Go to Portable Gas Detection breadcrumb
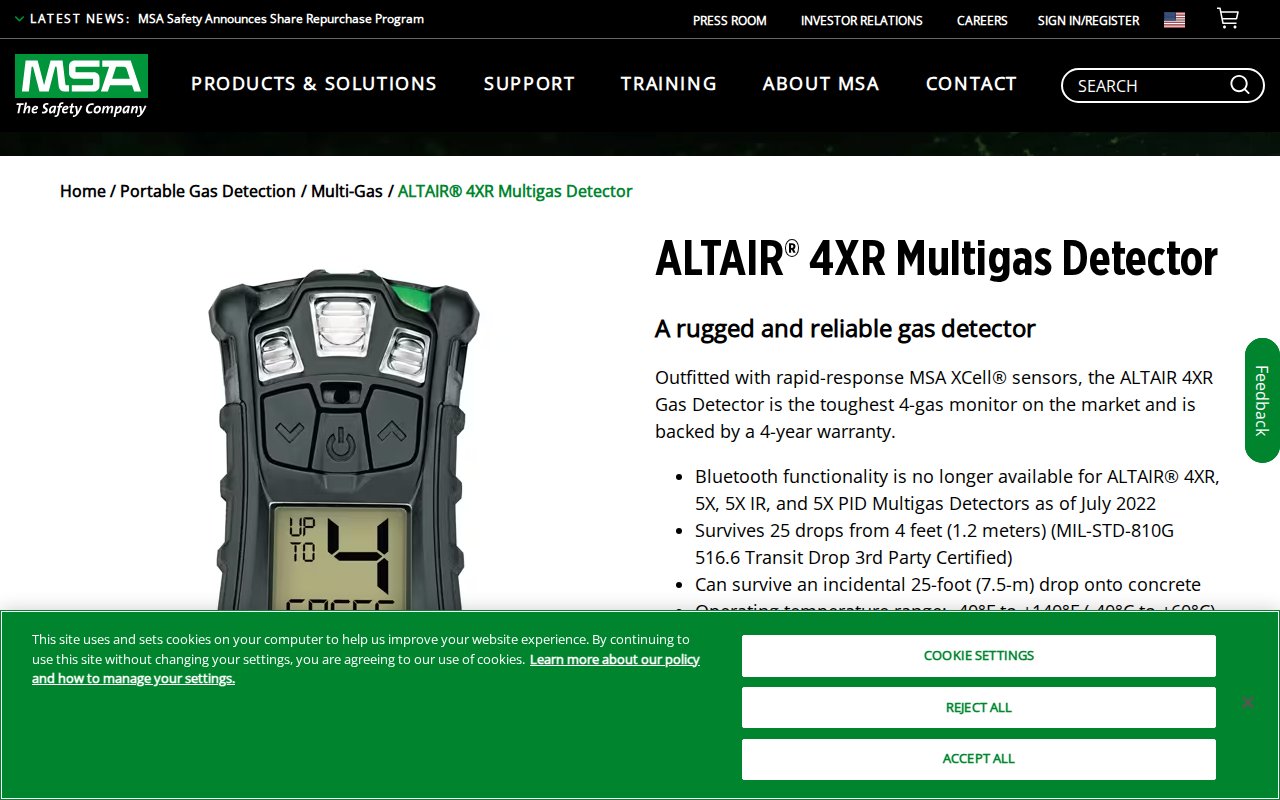1280x800 pixels. coord(208,191)
